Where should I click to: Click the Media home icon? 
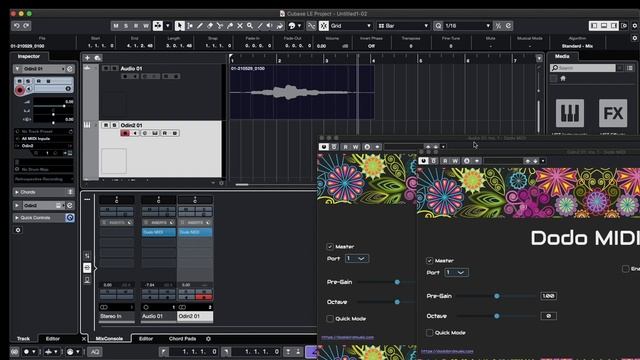click(563, 78)
